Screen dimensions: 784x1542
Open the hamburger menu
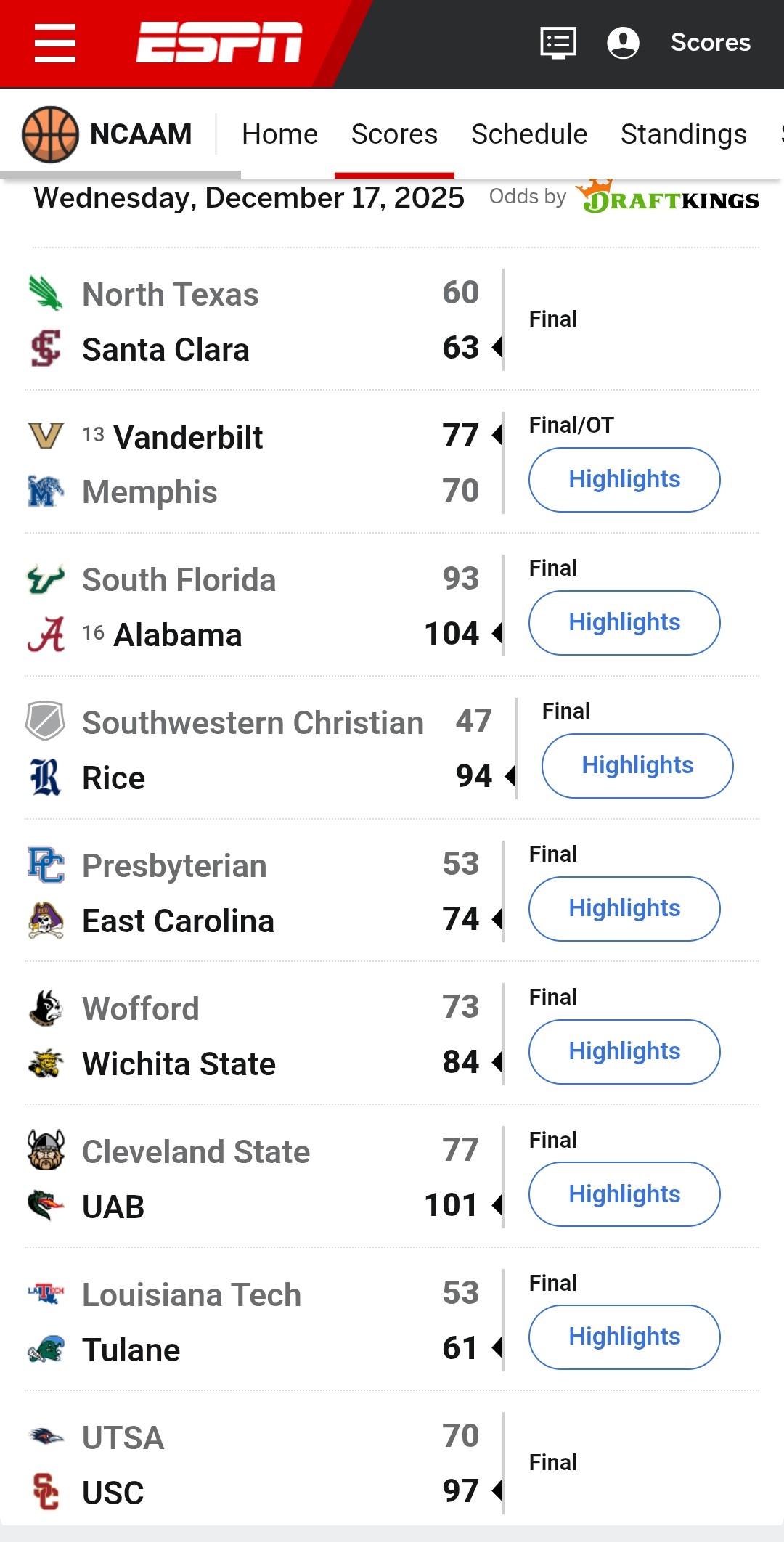[55, 43]
